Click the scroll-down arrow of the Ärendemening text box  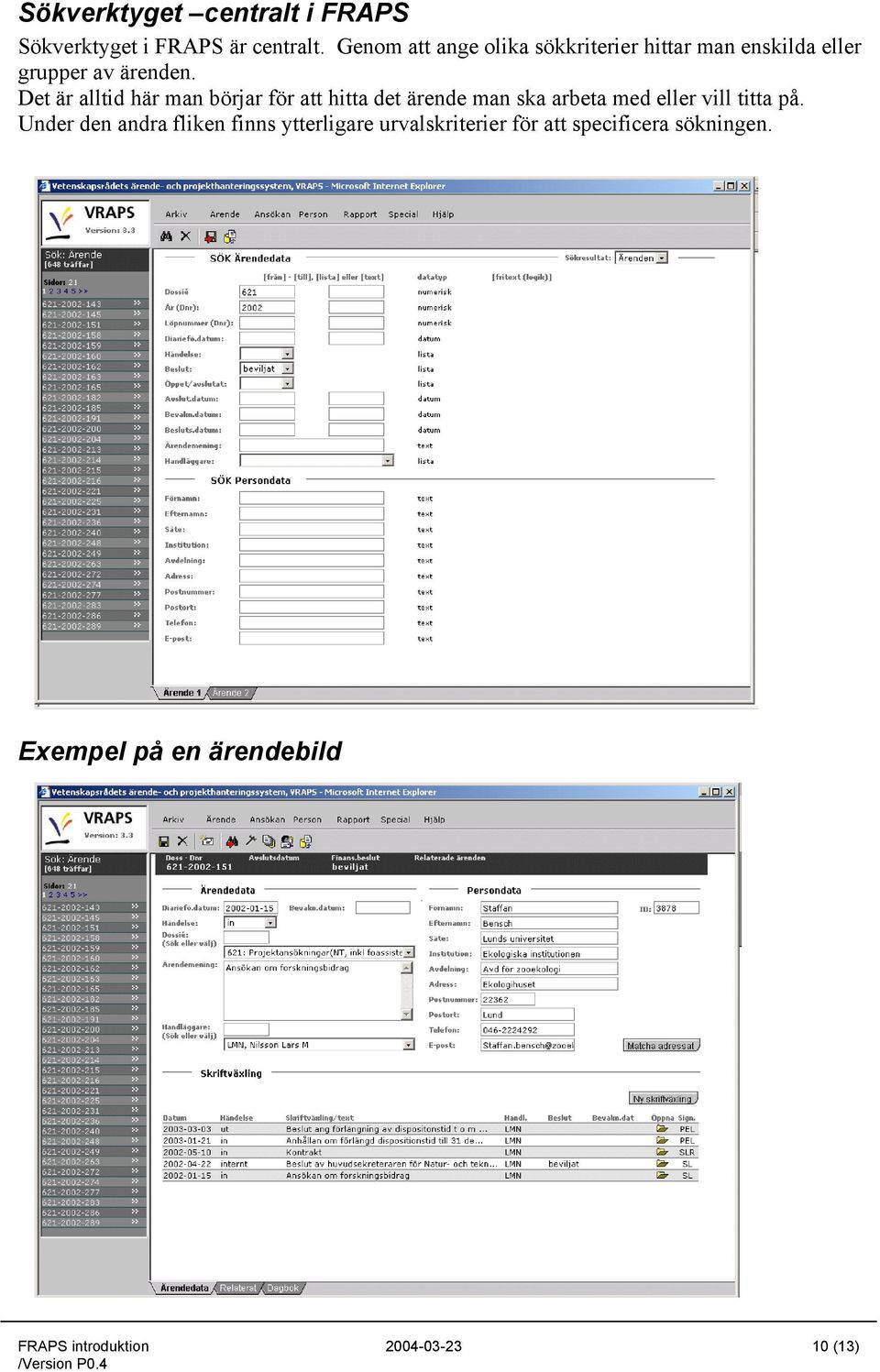(x=407, y=1015)
